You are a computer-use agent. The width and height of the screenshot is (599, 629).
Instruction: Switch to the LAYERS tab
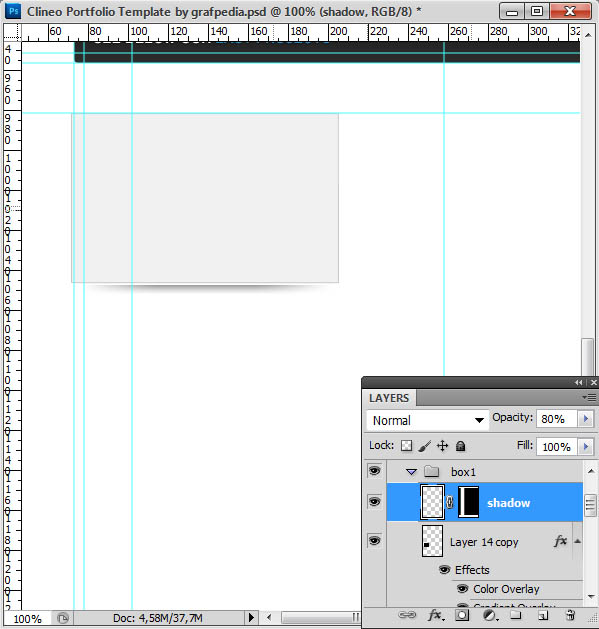389,398
